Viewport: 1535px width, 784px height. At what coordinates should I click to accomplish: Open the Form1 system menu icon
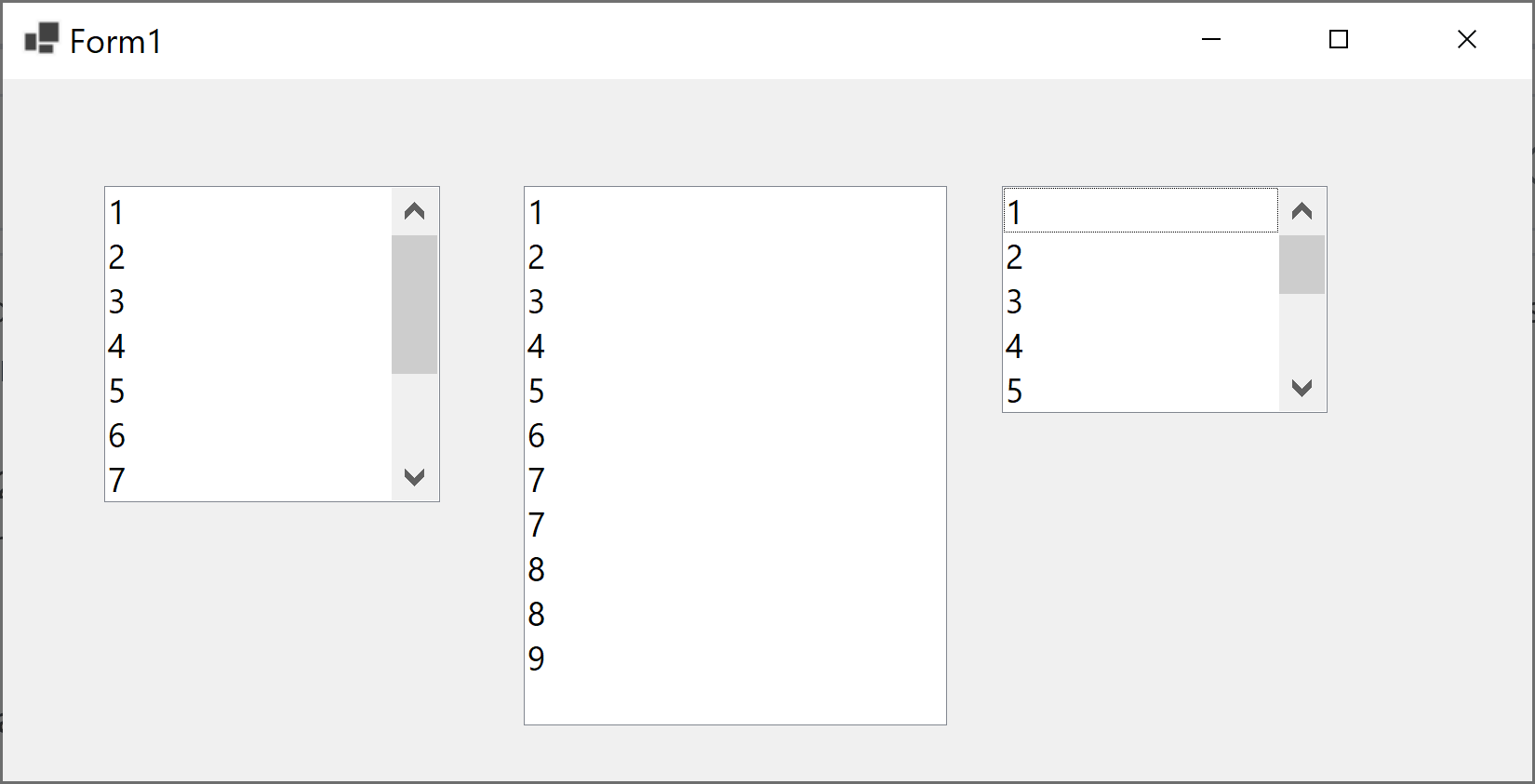point(42,39)
